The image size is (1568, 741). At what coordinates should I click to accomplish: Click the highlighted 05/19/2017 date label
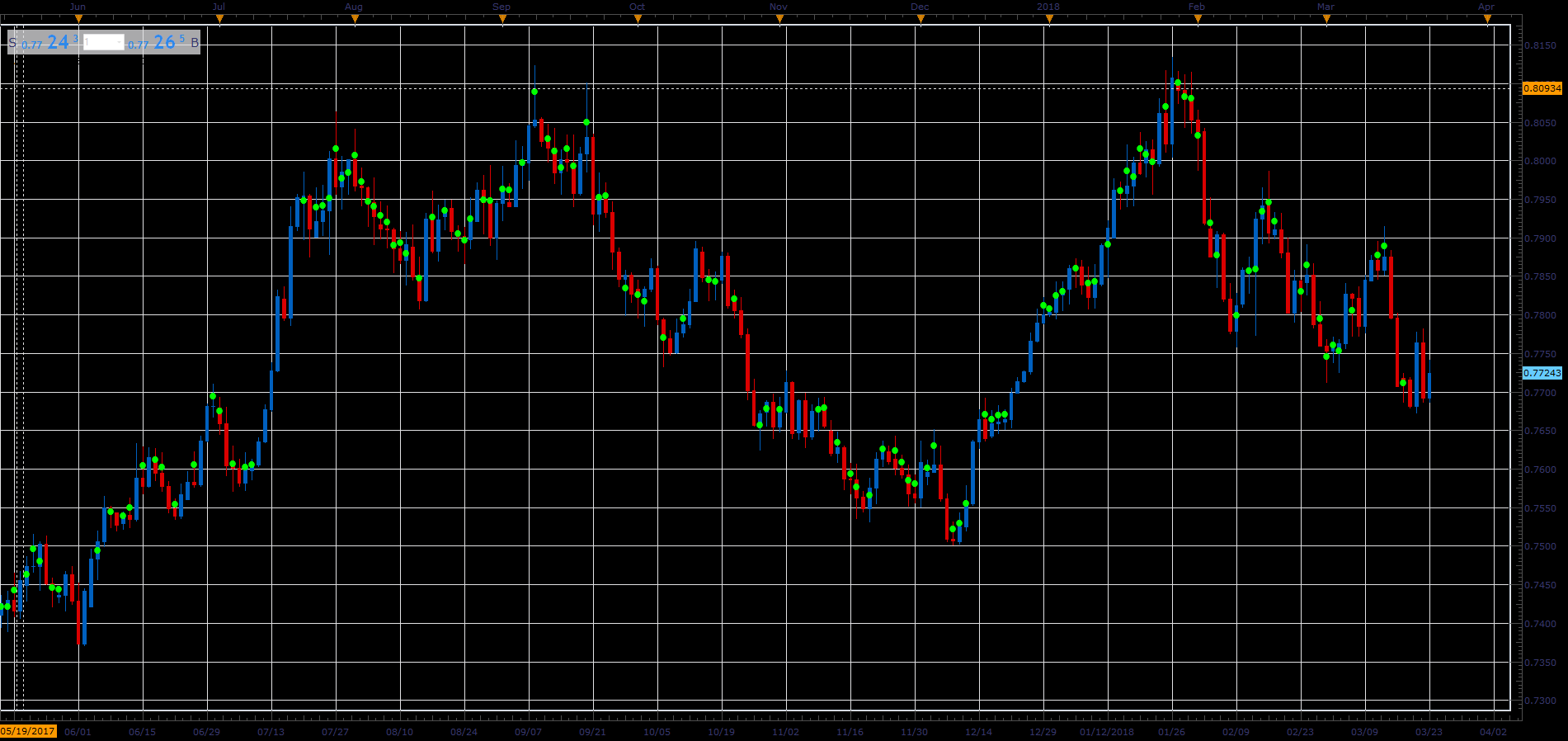28,731
